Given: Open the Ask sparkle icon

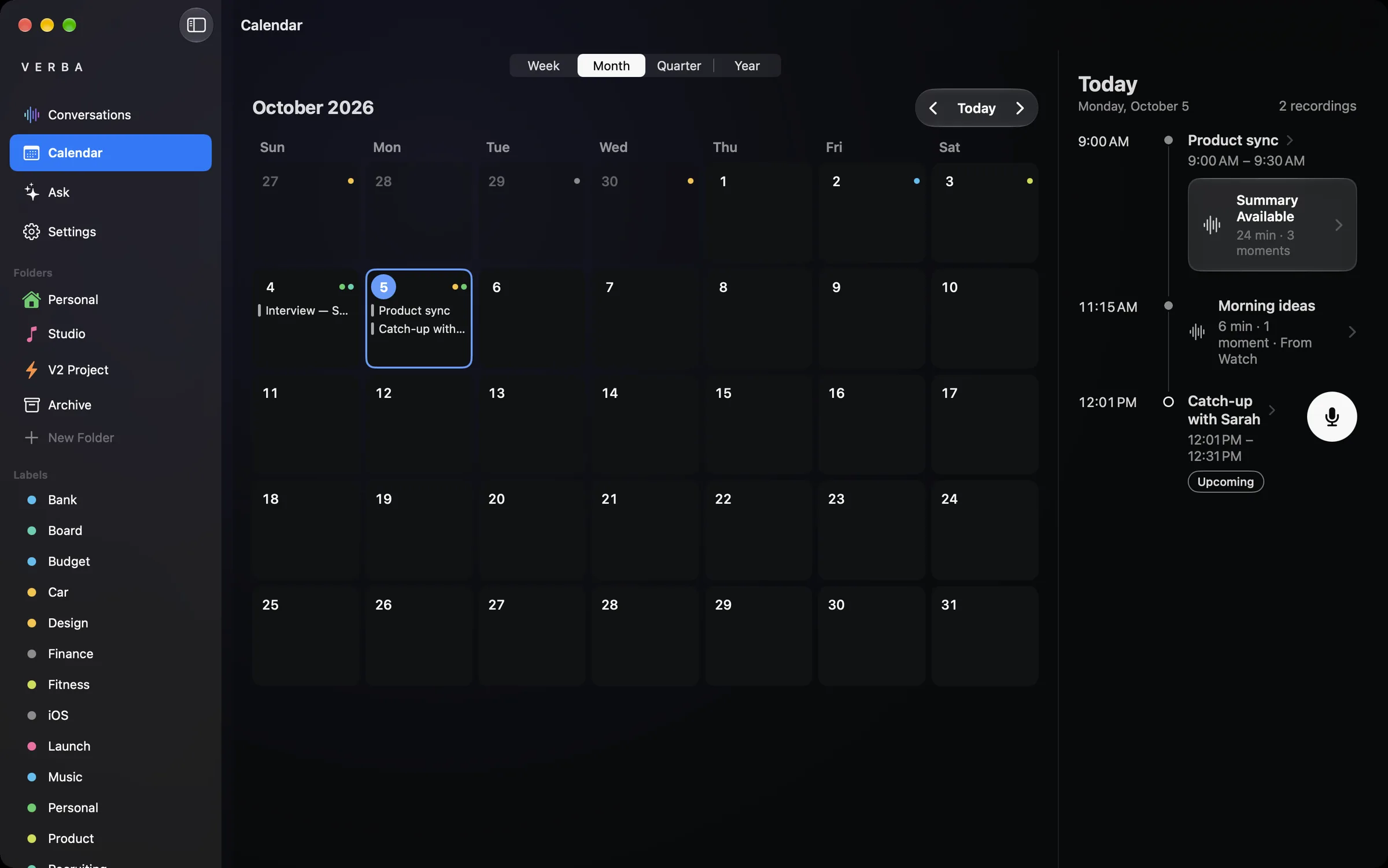Looking at the screenshot, I should point(31,192).
